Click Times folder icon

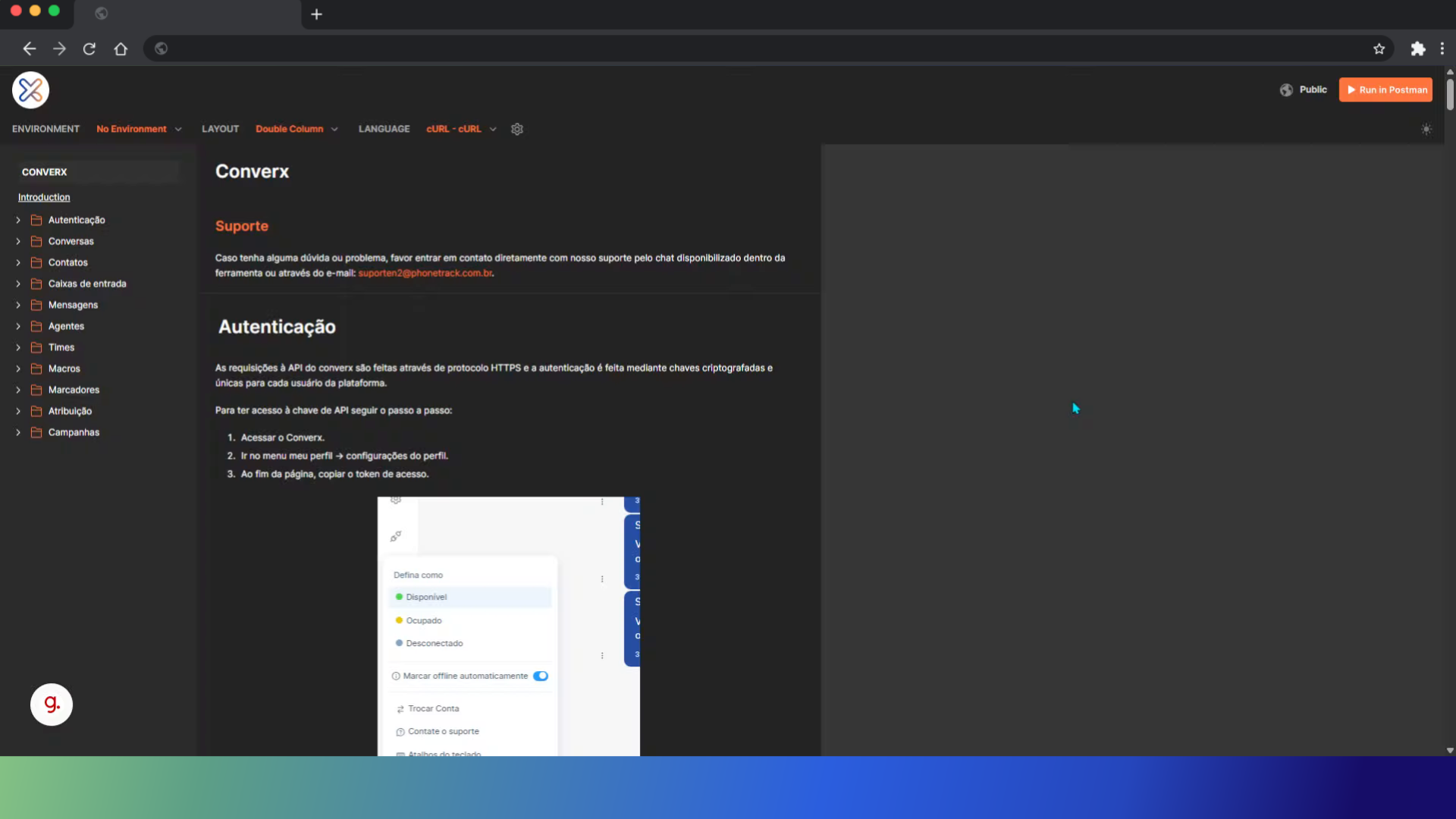click(x=36, y=347)
